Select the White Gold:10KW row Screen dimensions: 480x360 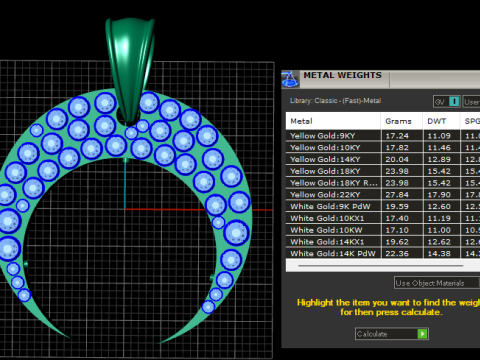pos(383,230)
